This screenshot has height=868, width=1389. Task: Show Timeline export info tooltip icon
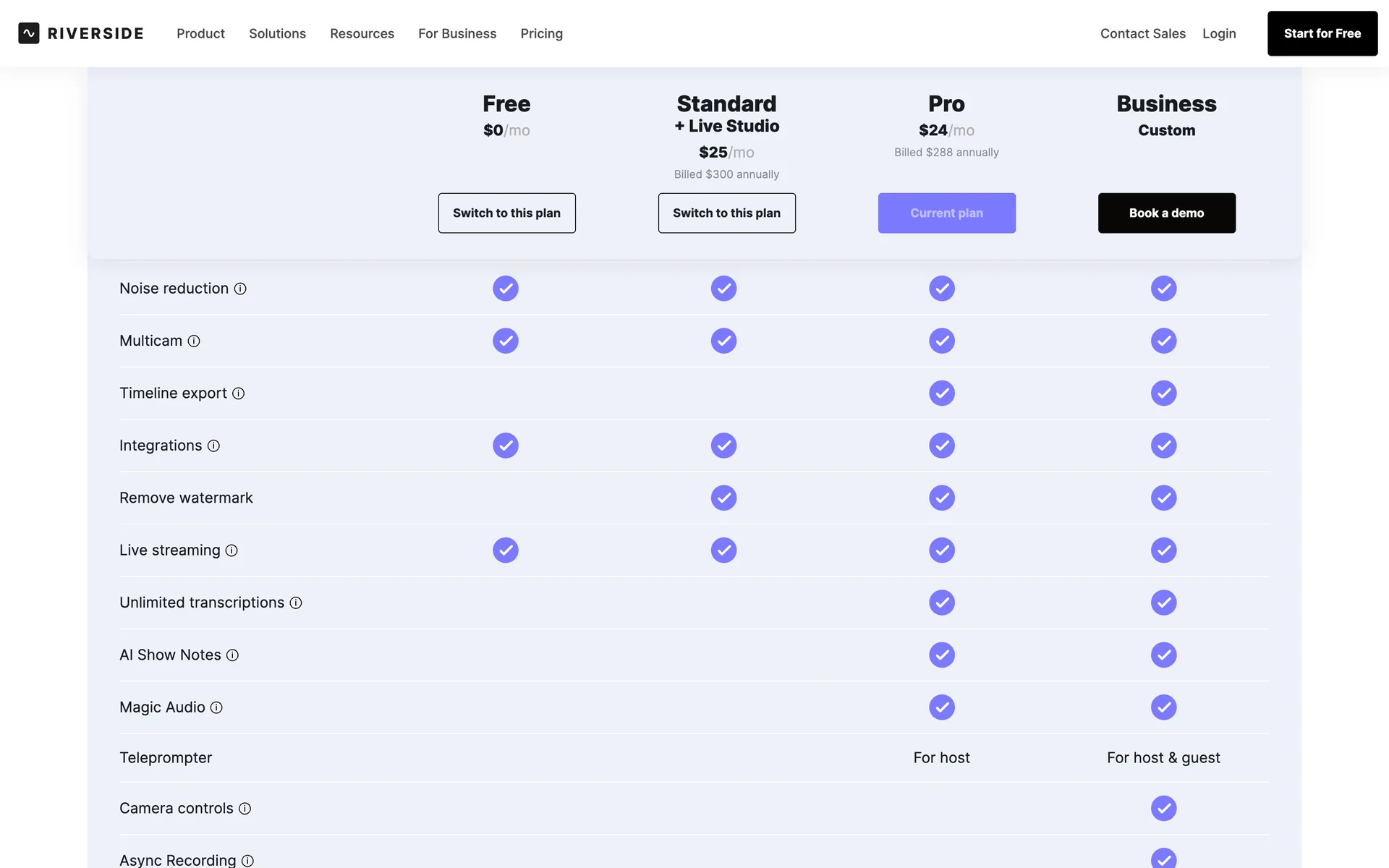238,393
